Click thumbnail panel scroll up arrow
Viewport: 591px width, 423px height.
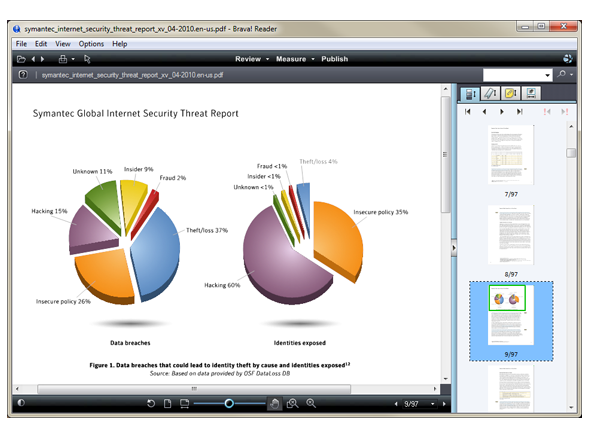pyautogui.click(x=571, y=127)
